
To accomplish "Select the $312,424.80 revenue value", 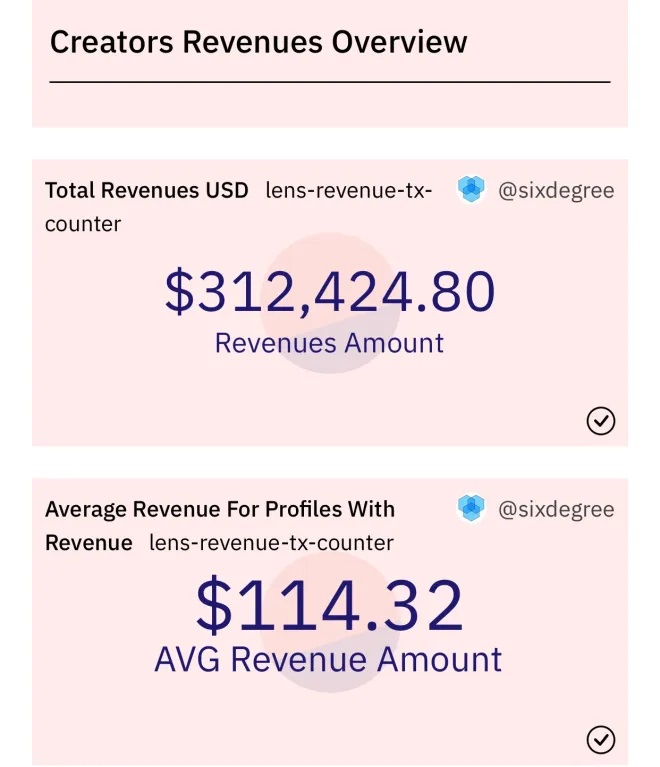I will coord(330,292).
